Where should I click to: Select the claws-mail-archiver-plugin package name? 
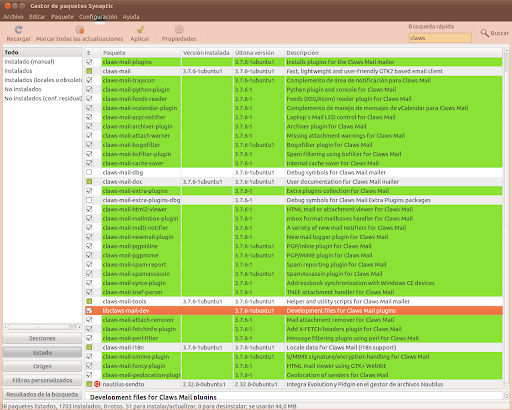(138, 126)
